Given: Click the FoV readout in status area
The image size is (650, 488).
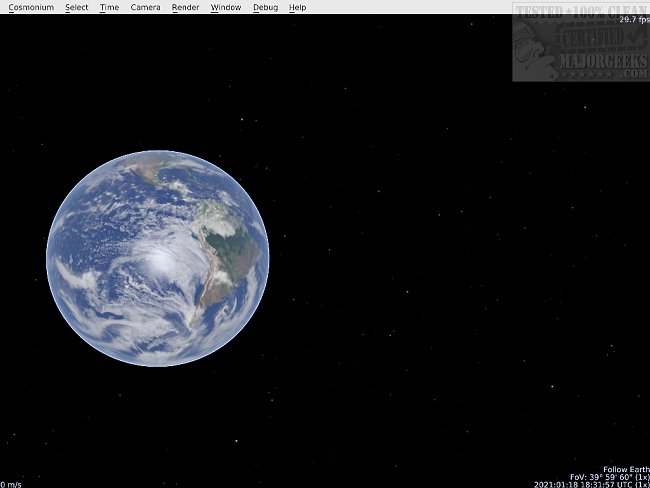Looking at the screenshot, I should tap(608, 476).
